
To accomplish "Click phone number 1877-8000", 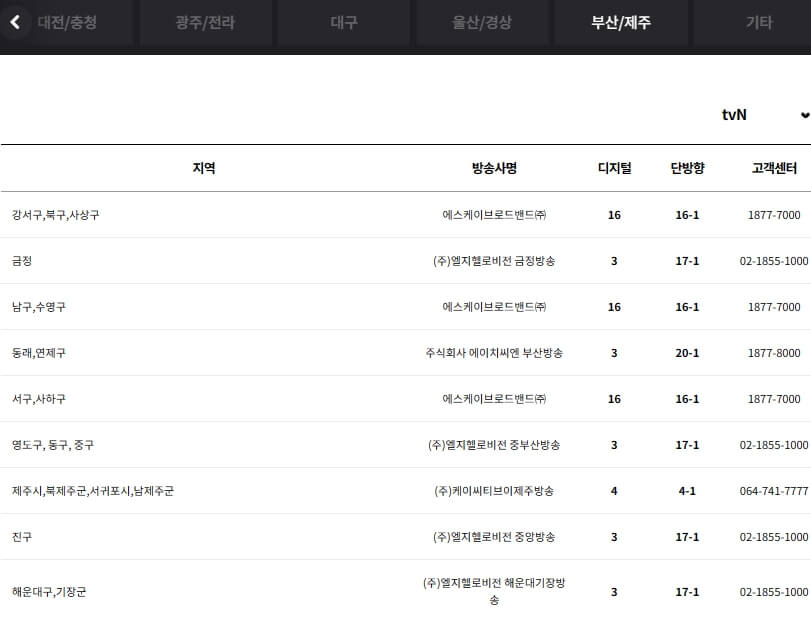I will pyautogui.click(x=774, y=353).
